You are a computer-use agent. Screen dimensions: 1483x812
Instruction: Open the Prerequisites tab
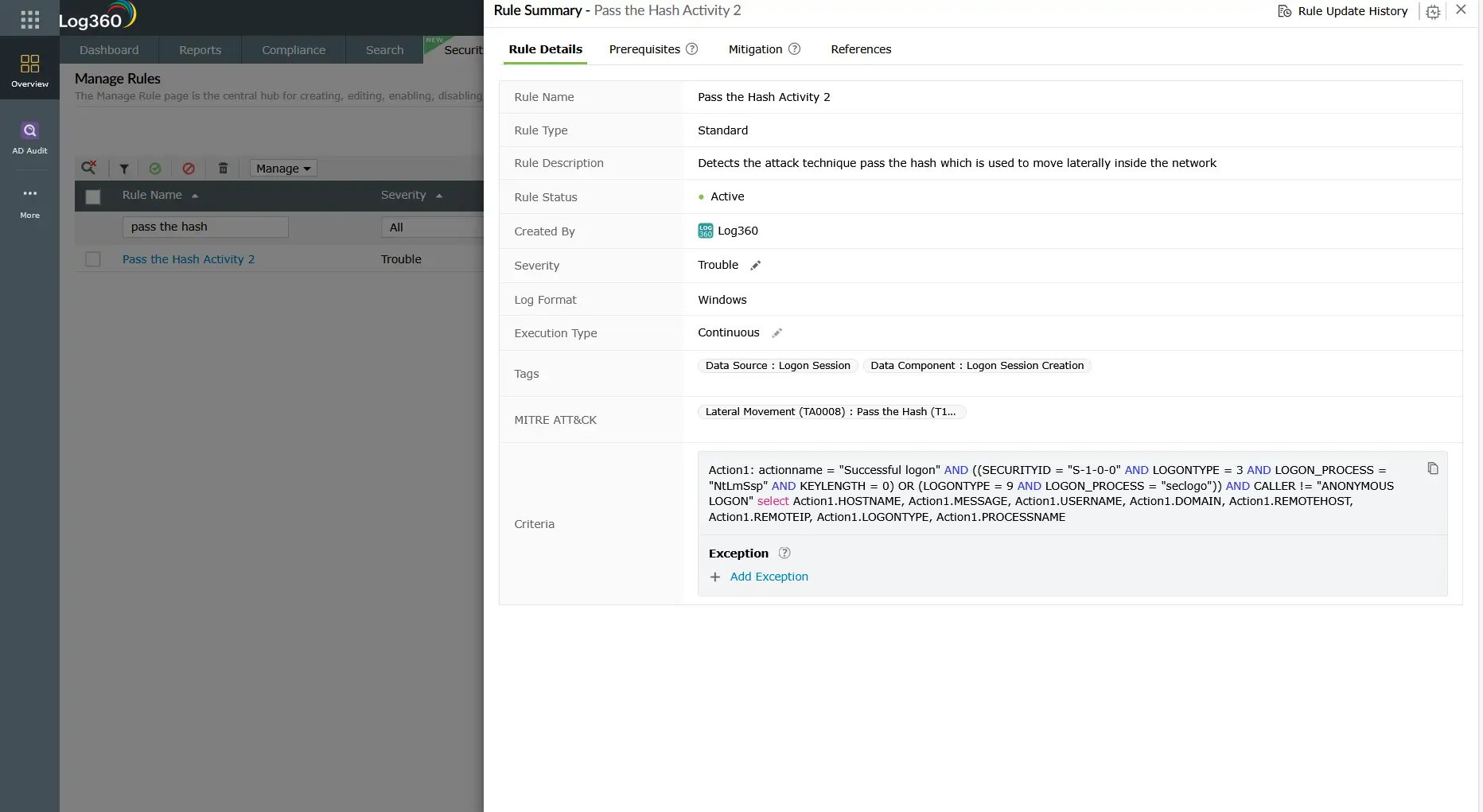click(x=643, y=49)
